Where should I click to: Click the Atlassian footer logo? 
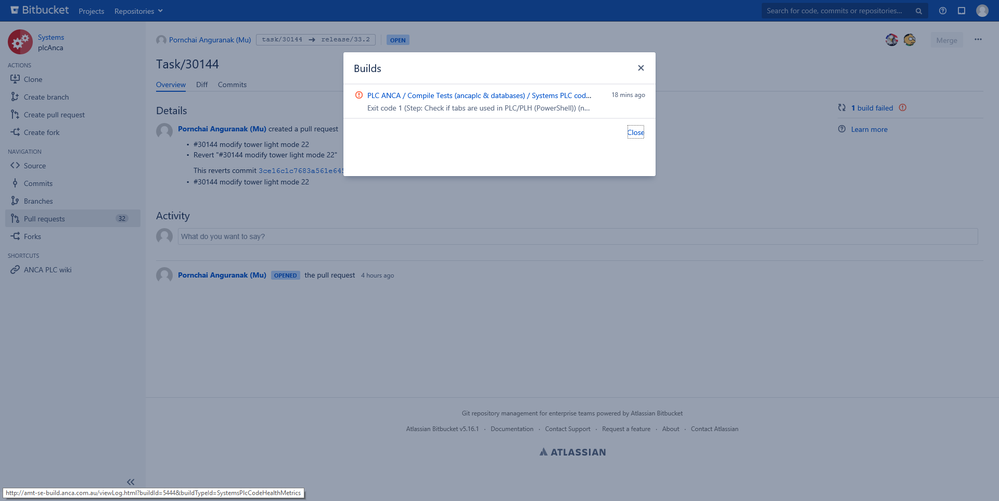pyautogui.click(x=573, y=452)
